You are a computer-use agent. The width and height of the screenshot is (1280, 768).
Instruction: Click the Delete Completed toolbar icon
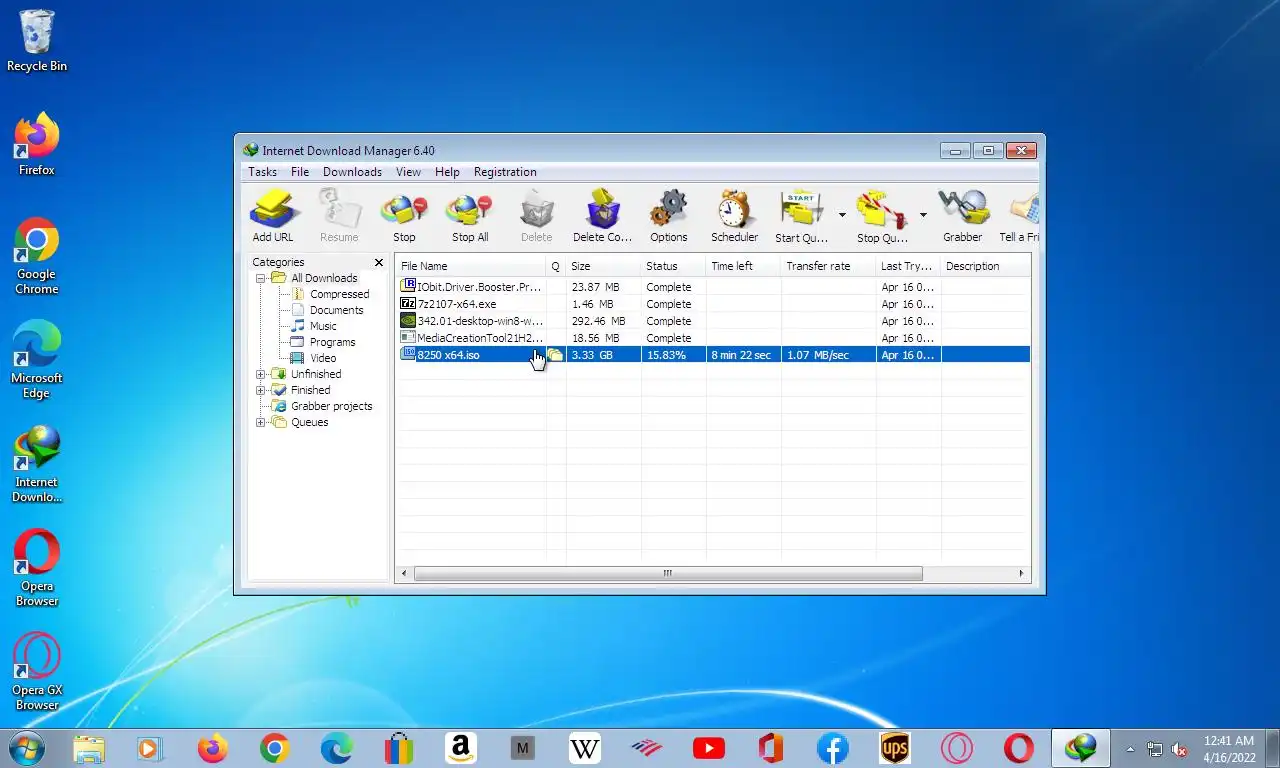point(602,216)
